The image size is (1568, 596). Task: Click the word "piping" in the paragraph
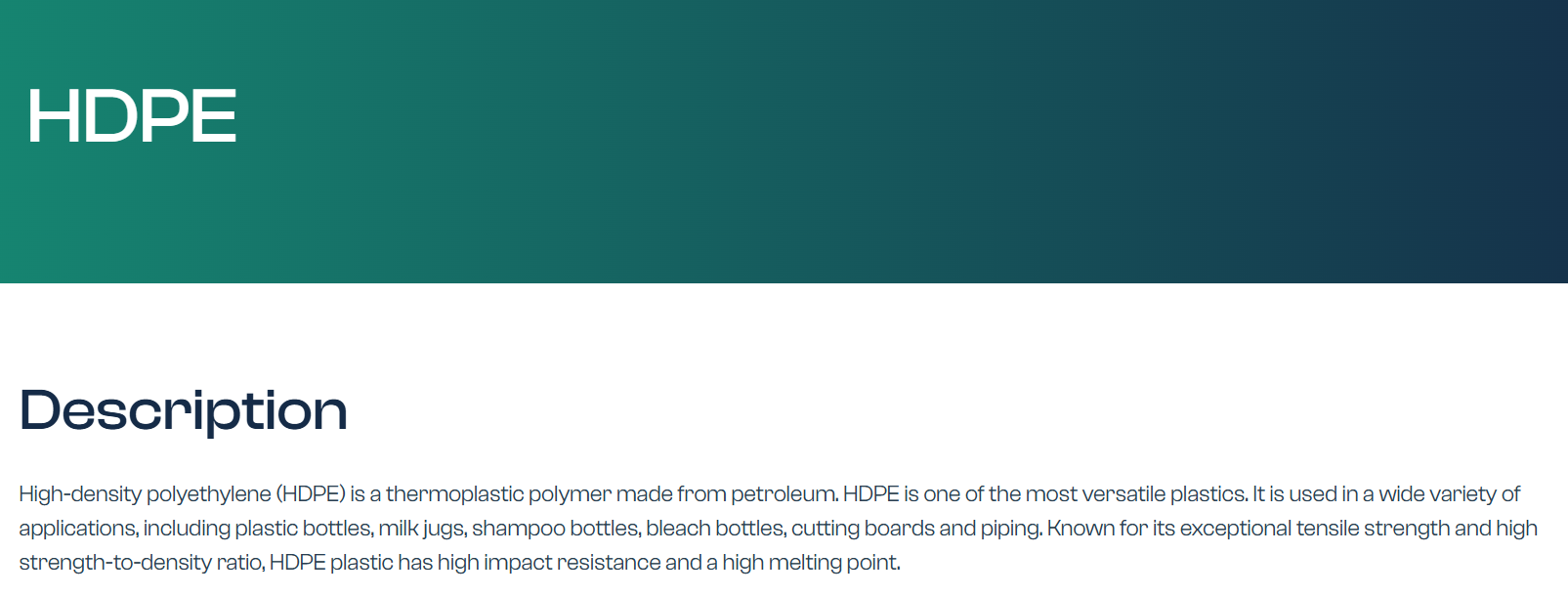click(x=1009, y=529)
